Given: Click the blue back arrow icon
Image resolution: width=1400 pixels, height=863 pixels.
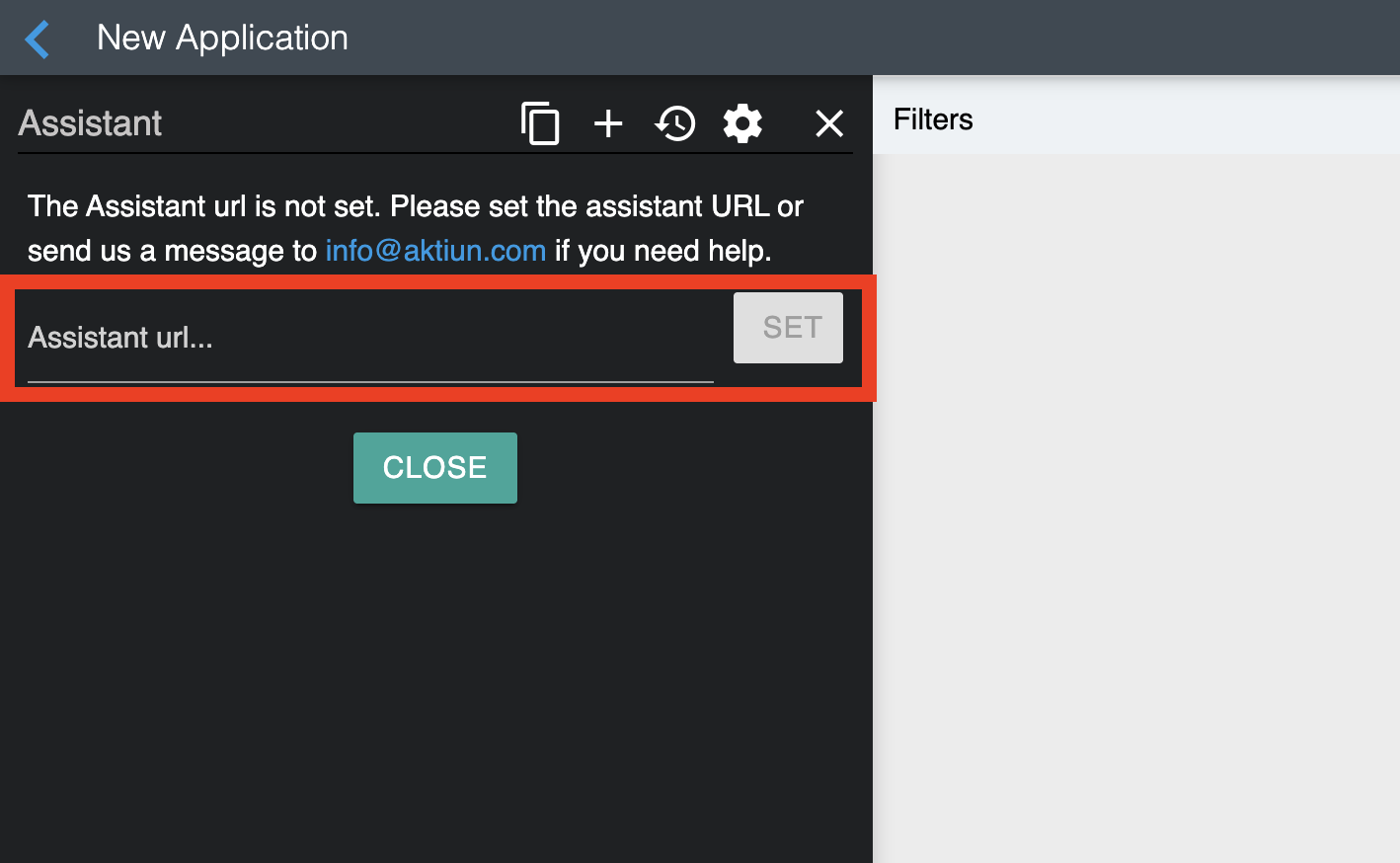Looking at the screenshot, I should coord(38,39).
